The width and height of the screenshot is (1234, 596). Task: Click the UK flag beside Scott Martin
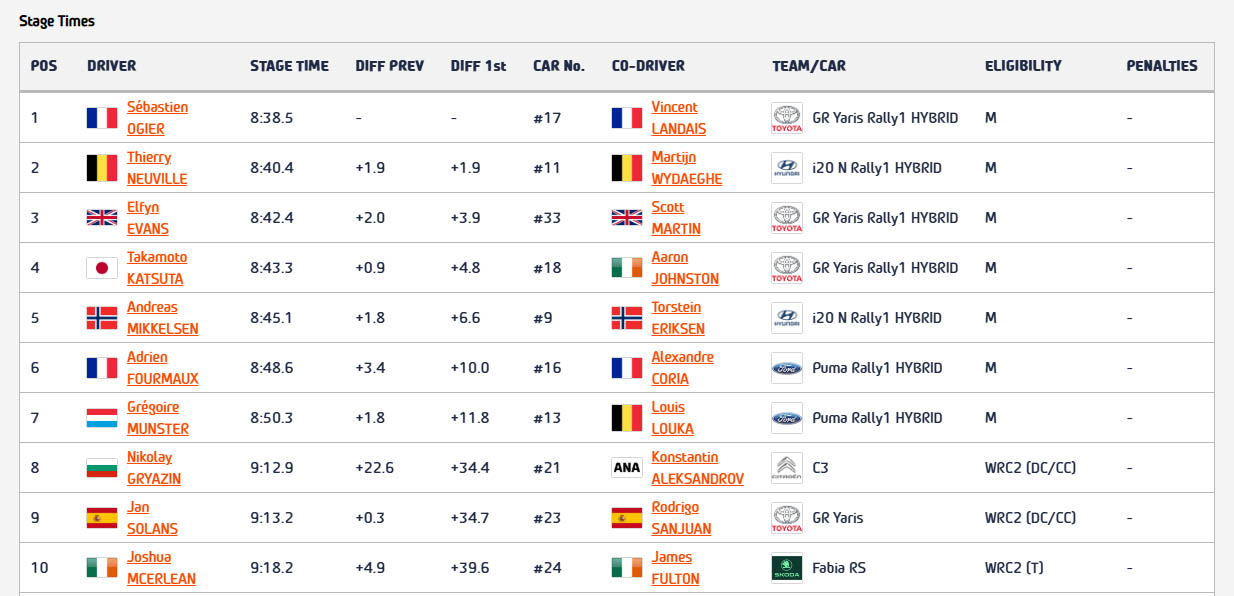click(627, 218)
